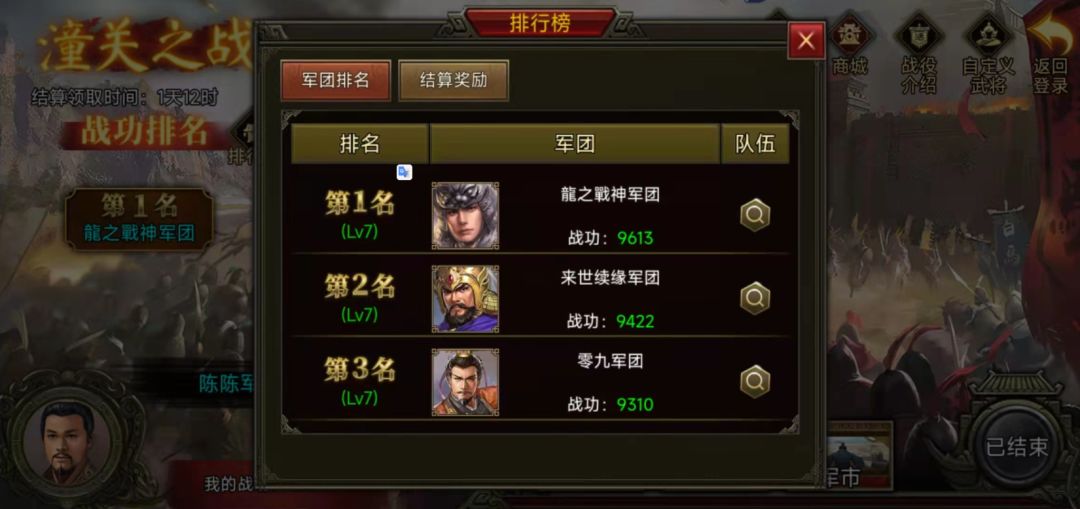Open the 商城 shop icon
1080x509 pixels.
click(849, 45)
